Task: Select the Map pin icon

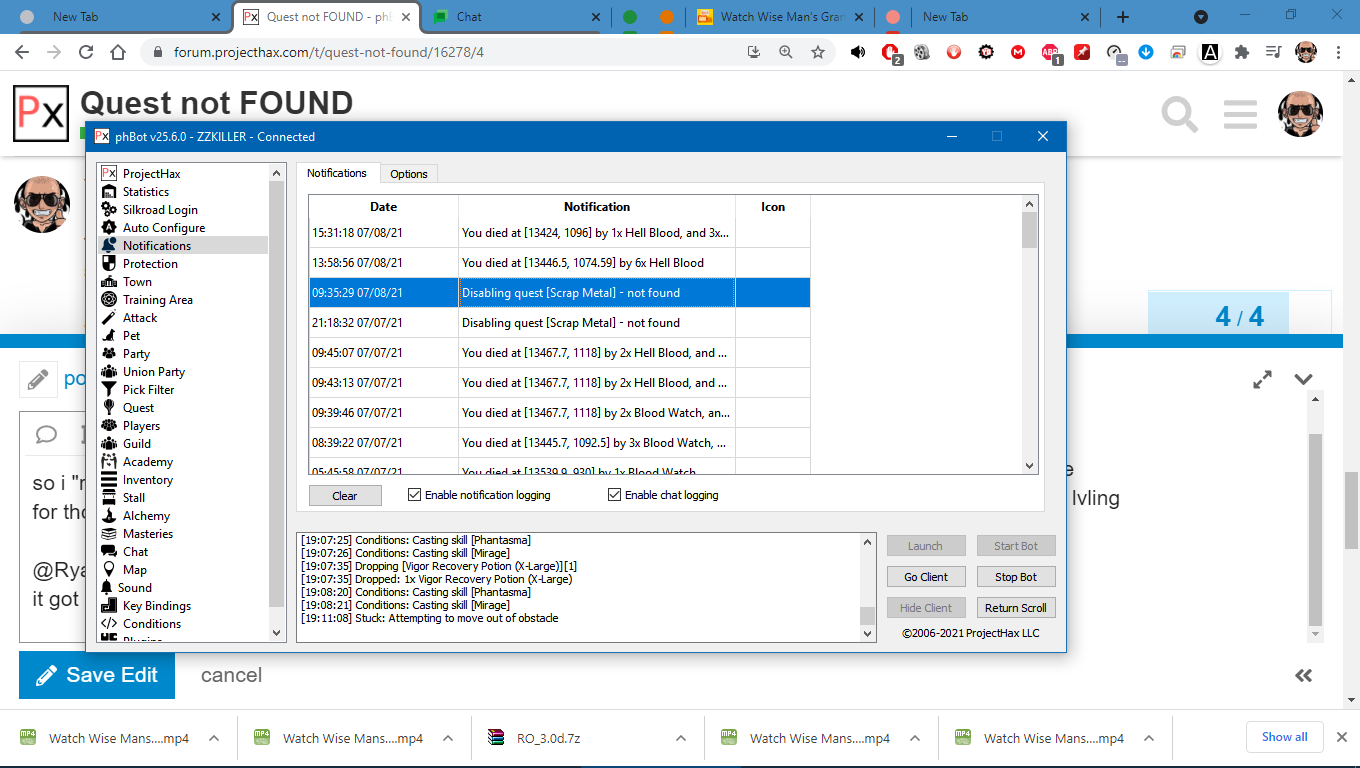Action: [x=109, y=570]
